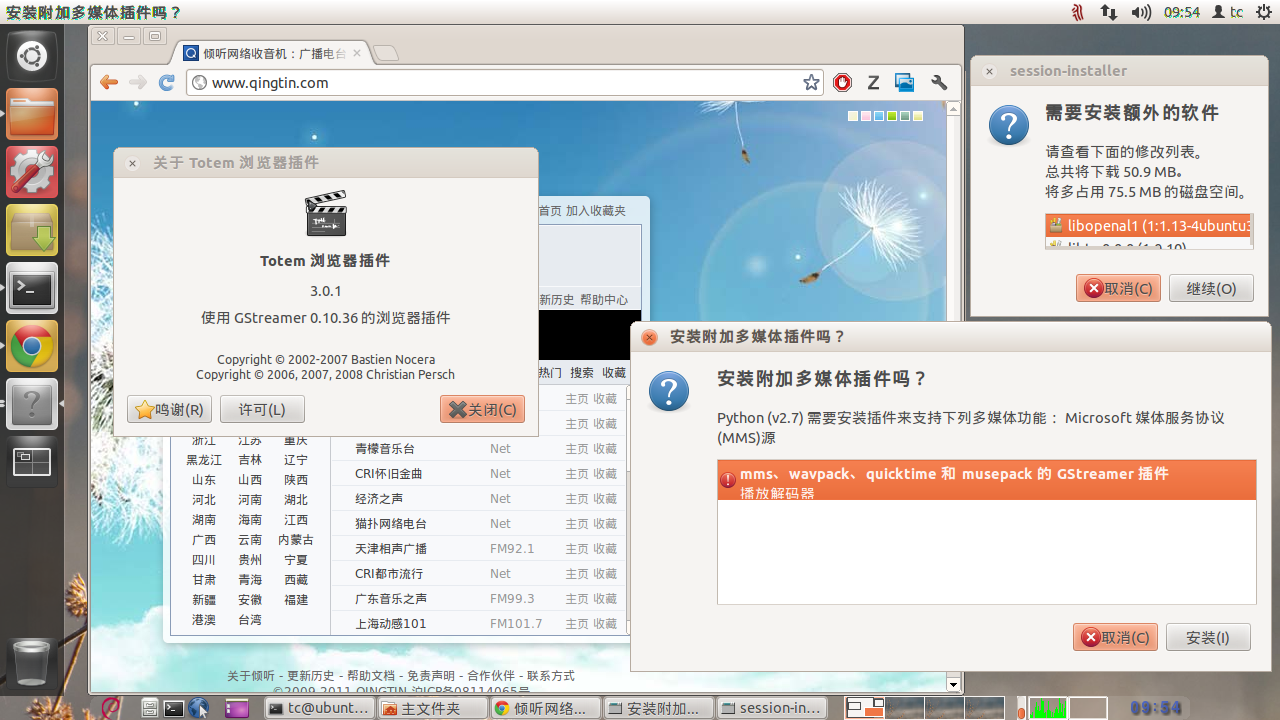Click the red AdBlock extension icon
Viewport: 1280px width, 720px height.
(x=843, y=83)
